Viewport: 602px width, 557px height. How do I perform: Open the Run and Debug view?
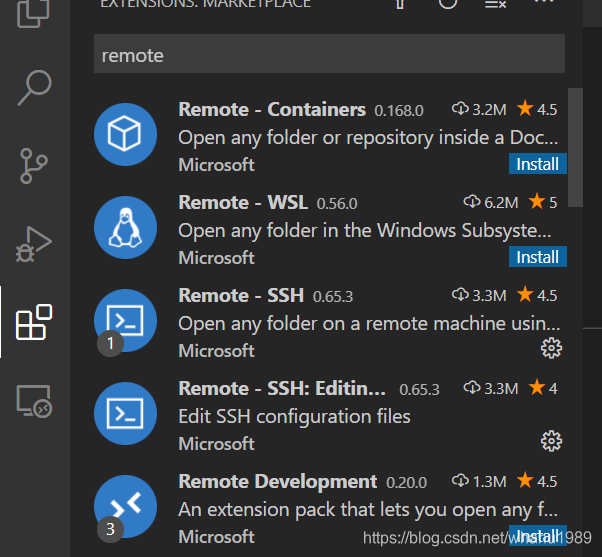[33, 244]
